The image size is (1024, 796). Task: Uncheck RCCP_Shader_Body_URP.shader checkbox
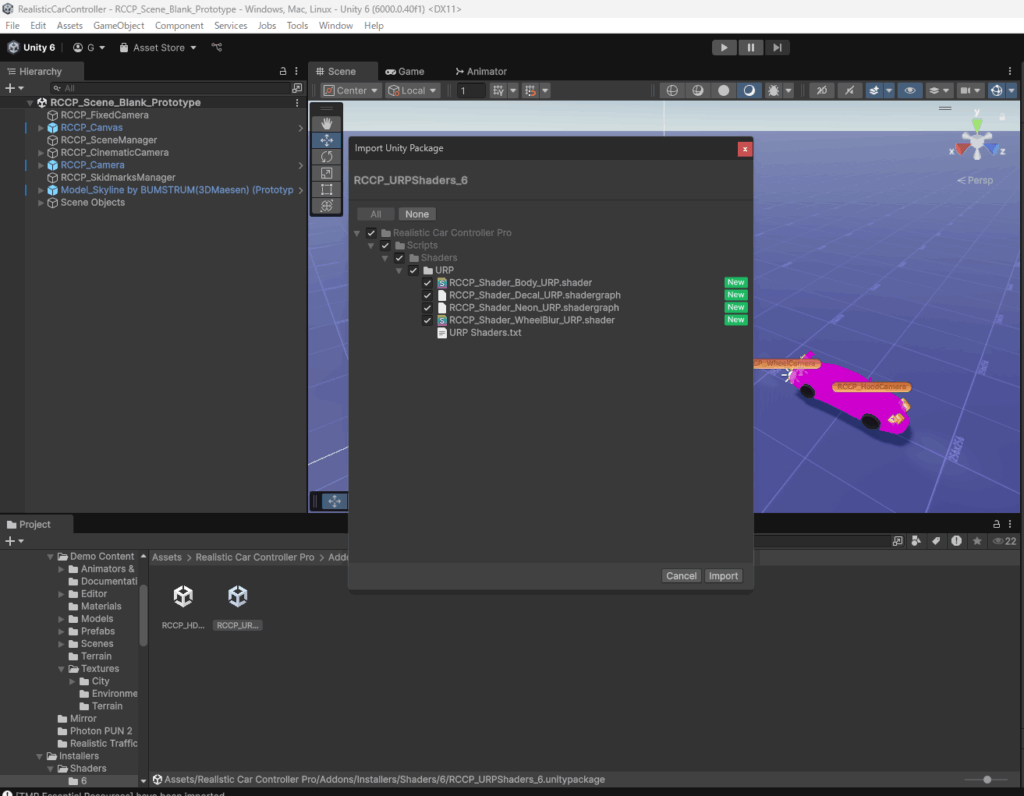(427, 283)
